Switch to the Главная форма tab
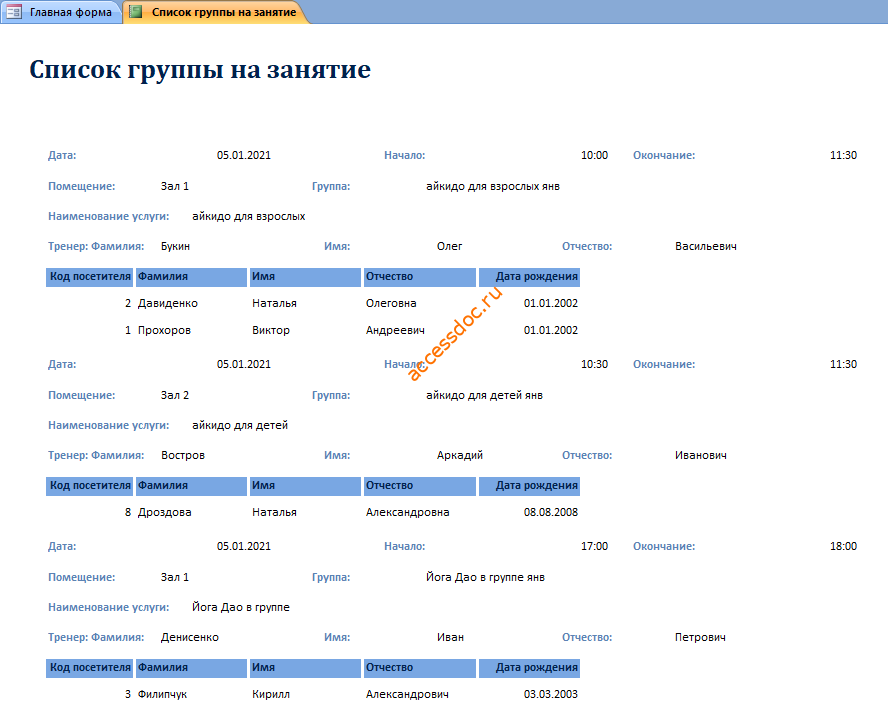Screen dimensions: 888x707 [x=61, y=12]
